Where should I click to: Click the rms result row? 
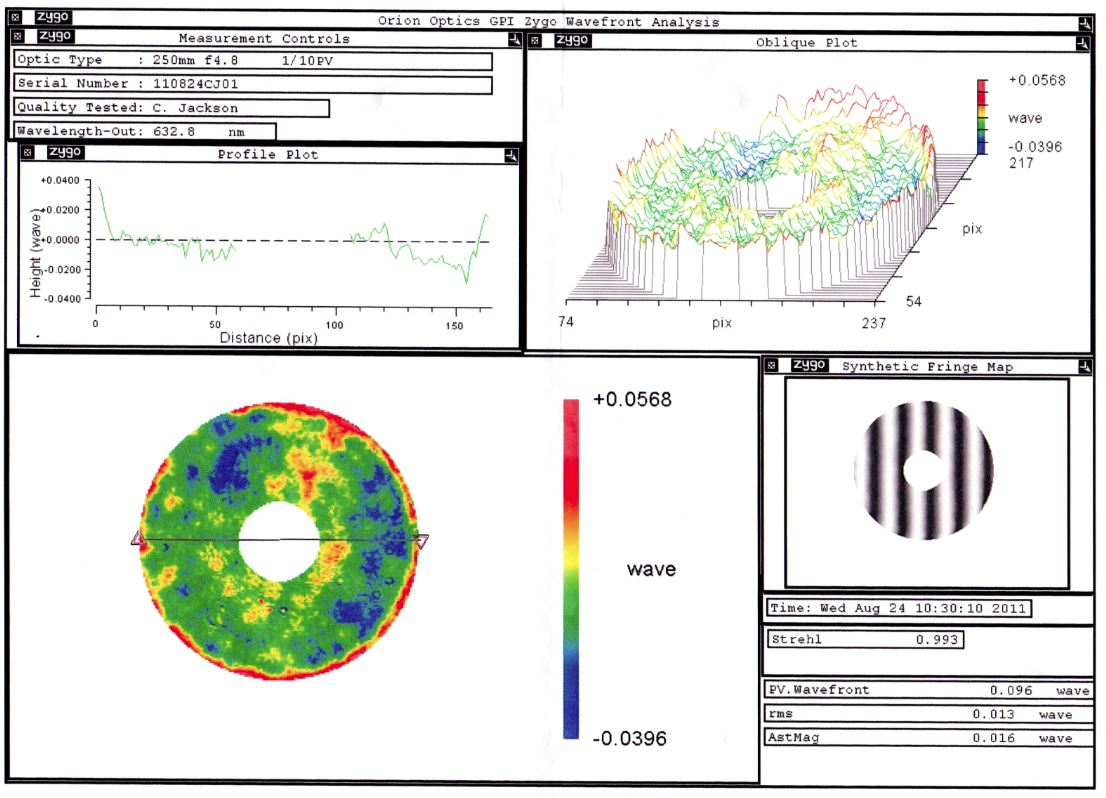(929, 714)
